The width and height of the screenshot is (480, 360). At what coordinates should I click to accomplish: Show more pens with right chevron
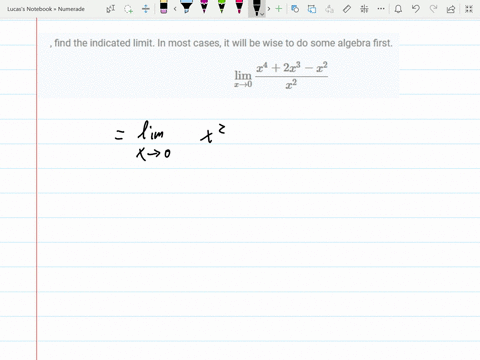[269, 9]
